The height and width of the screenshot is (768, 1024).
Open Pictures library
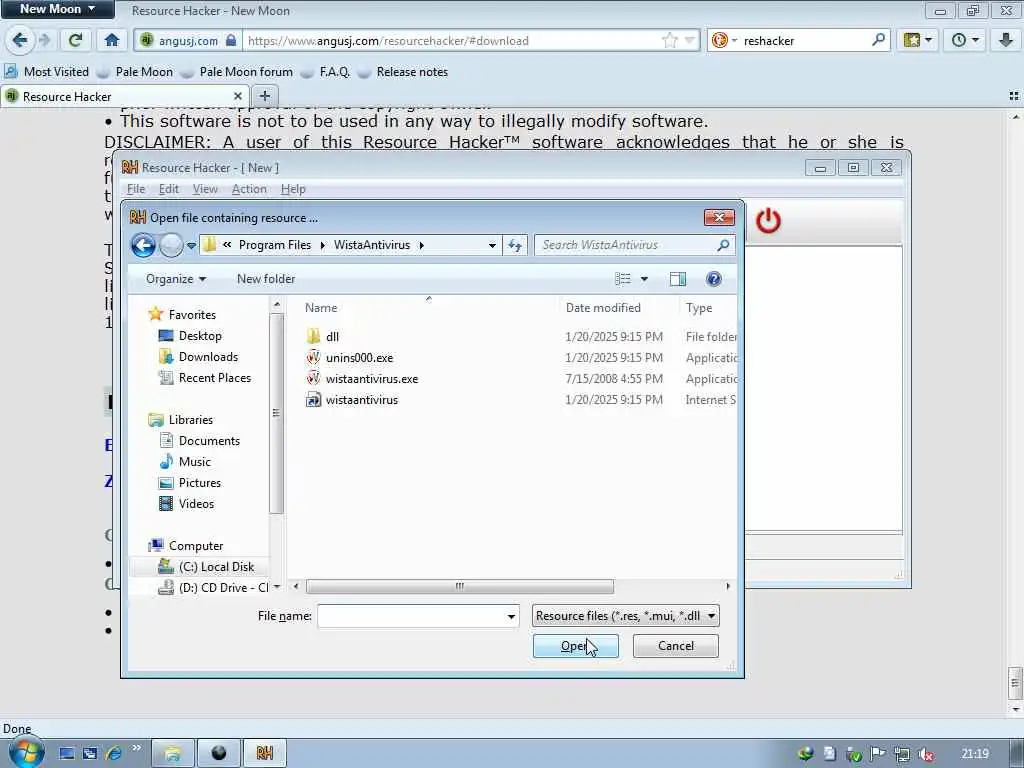(x=199, y=483)
